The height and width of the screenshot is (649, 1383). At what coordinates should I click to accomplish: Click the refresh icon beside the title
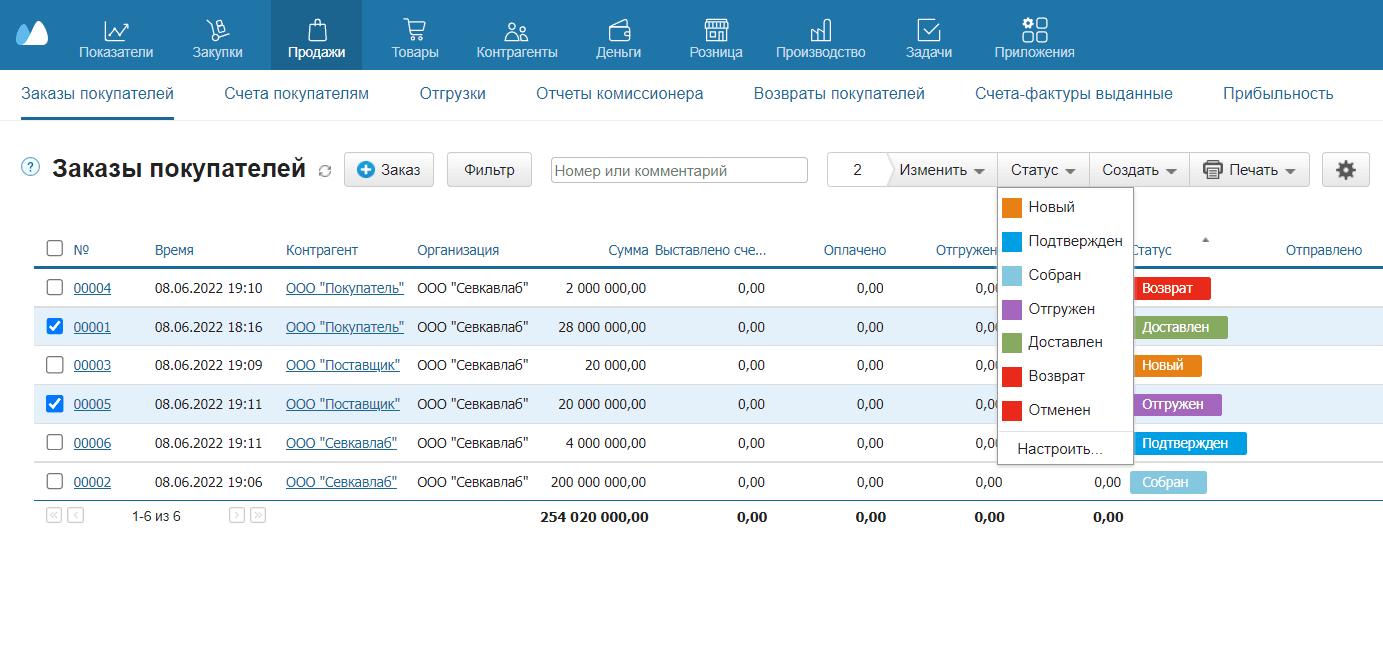point(324,171)
